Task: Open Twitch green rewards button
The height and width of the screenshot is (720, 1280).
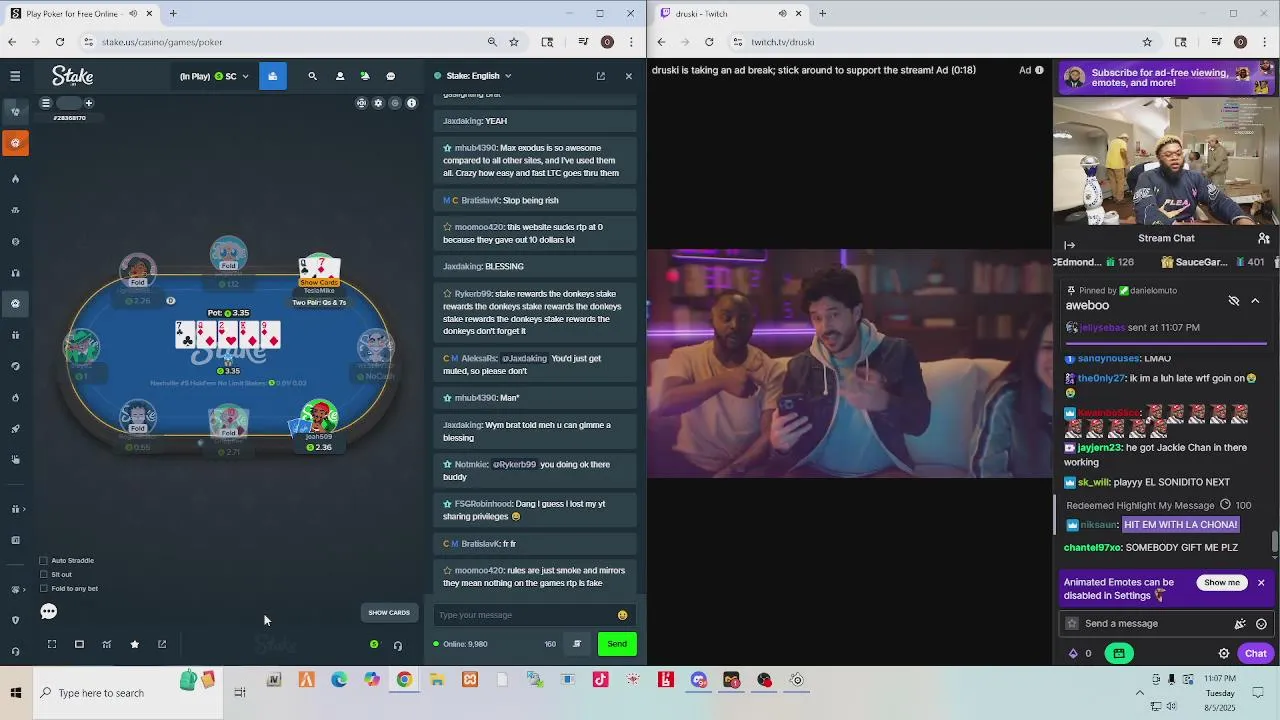Action: (1119, 653)
